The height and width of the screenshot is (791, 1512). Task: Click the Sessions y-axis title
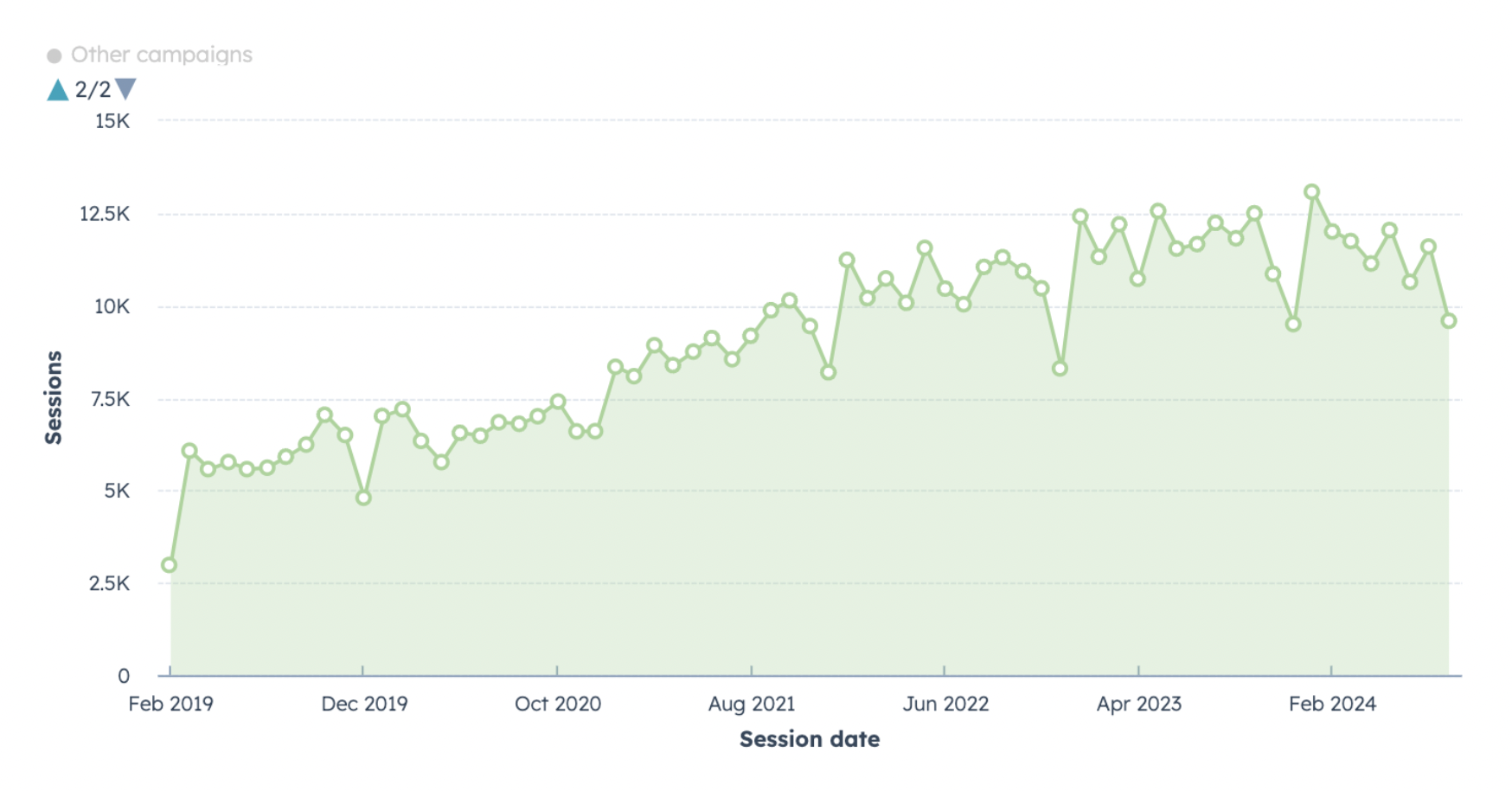click(54, 397)
